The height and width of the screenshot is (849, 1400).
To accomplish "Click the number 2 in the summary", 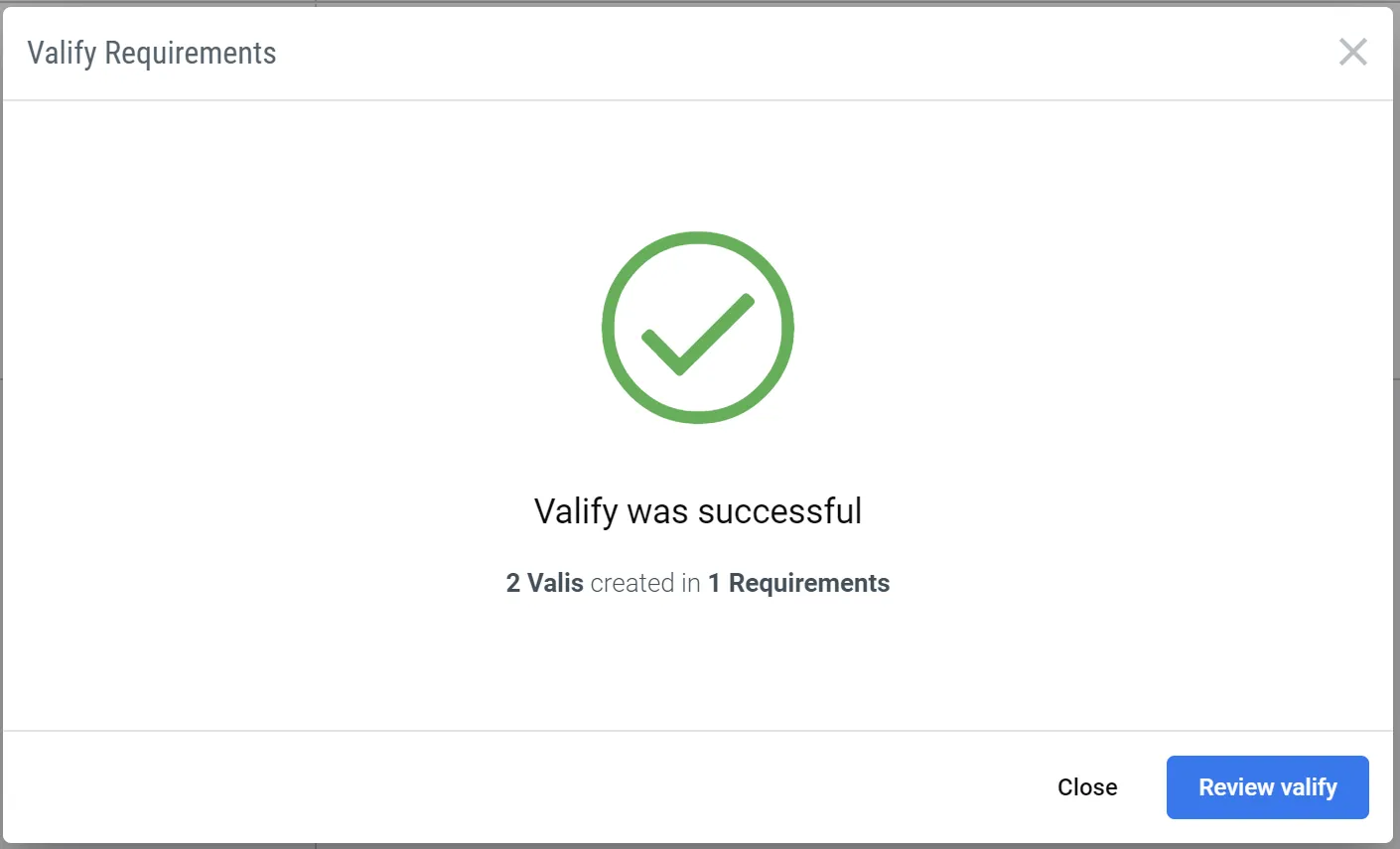I will click(x=513, y=583).
